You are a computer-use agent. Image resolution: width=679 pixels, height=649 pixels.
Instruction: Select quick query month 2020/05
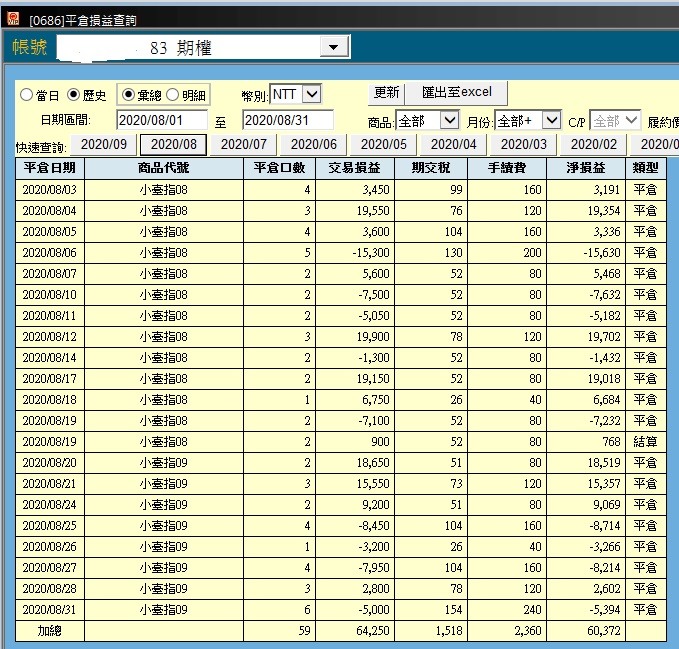(384, 145)
